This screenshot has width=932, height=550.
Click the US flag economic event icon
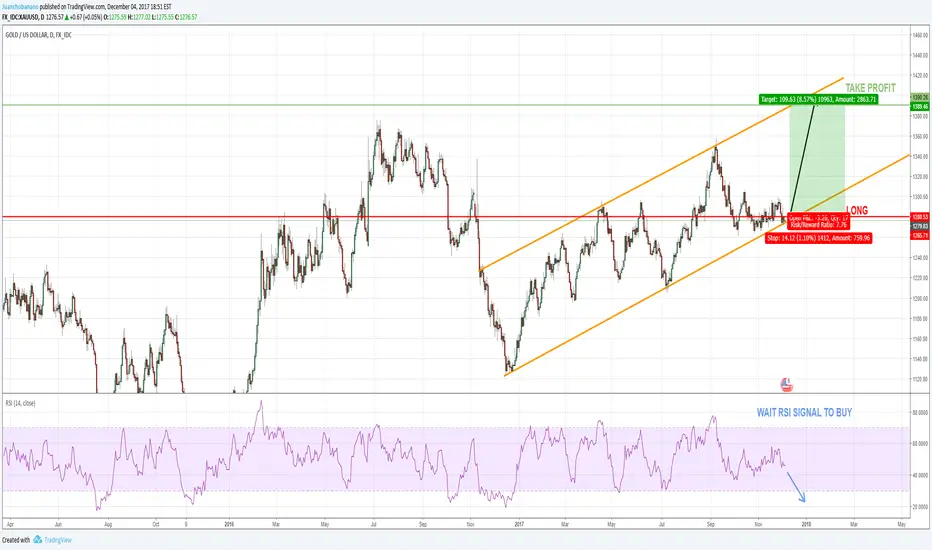(786, 385)
